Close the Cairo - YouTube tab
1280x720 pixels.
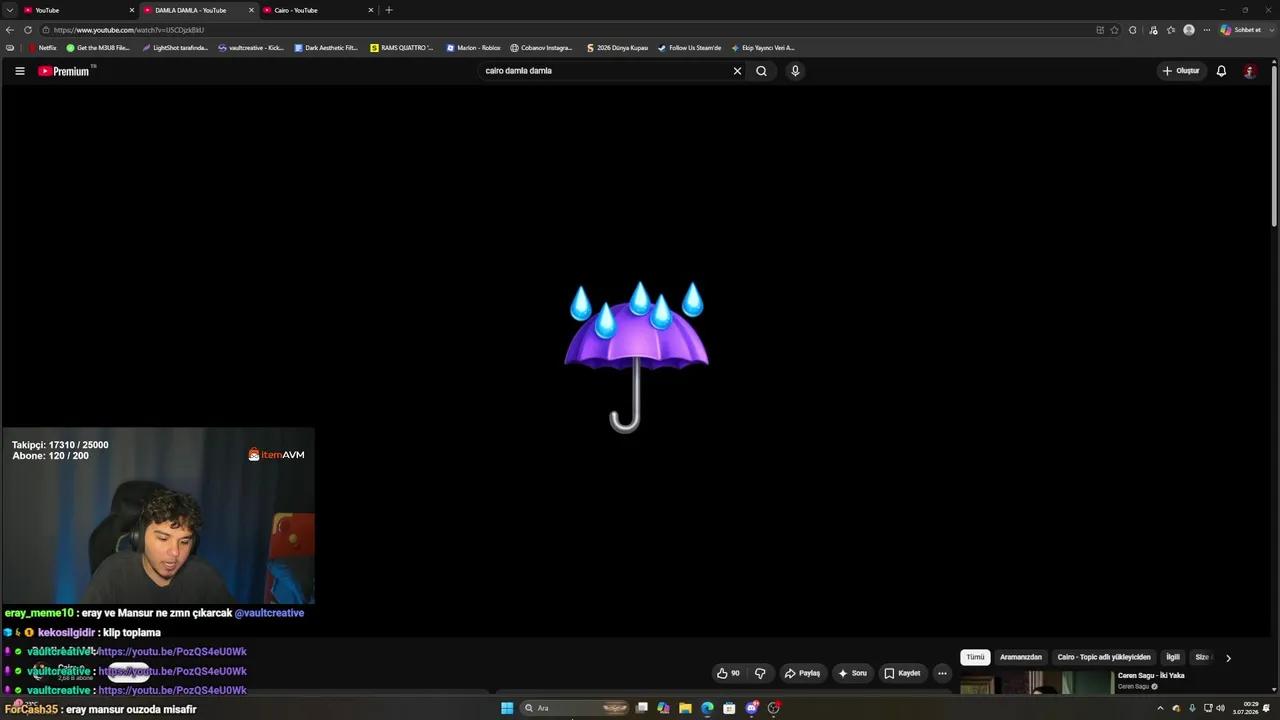click(371, 10)
